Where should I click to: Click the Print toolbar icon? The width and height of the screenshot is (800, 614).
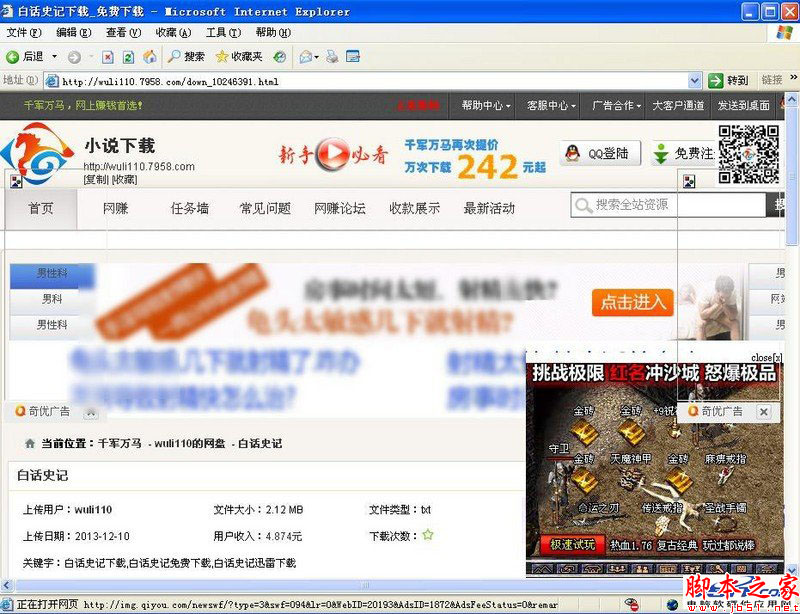pos(330,56)
